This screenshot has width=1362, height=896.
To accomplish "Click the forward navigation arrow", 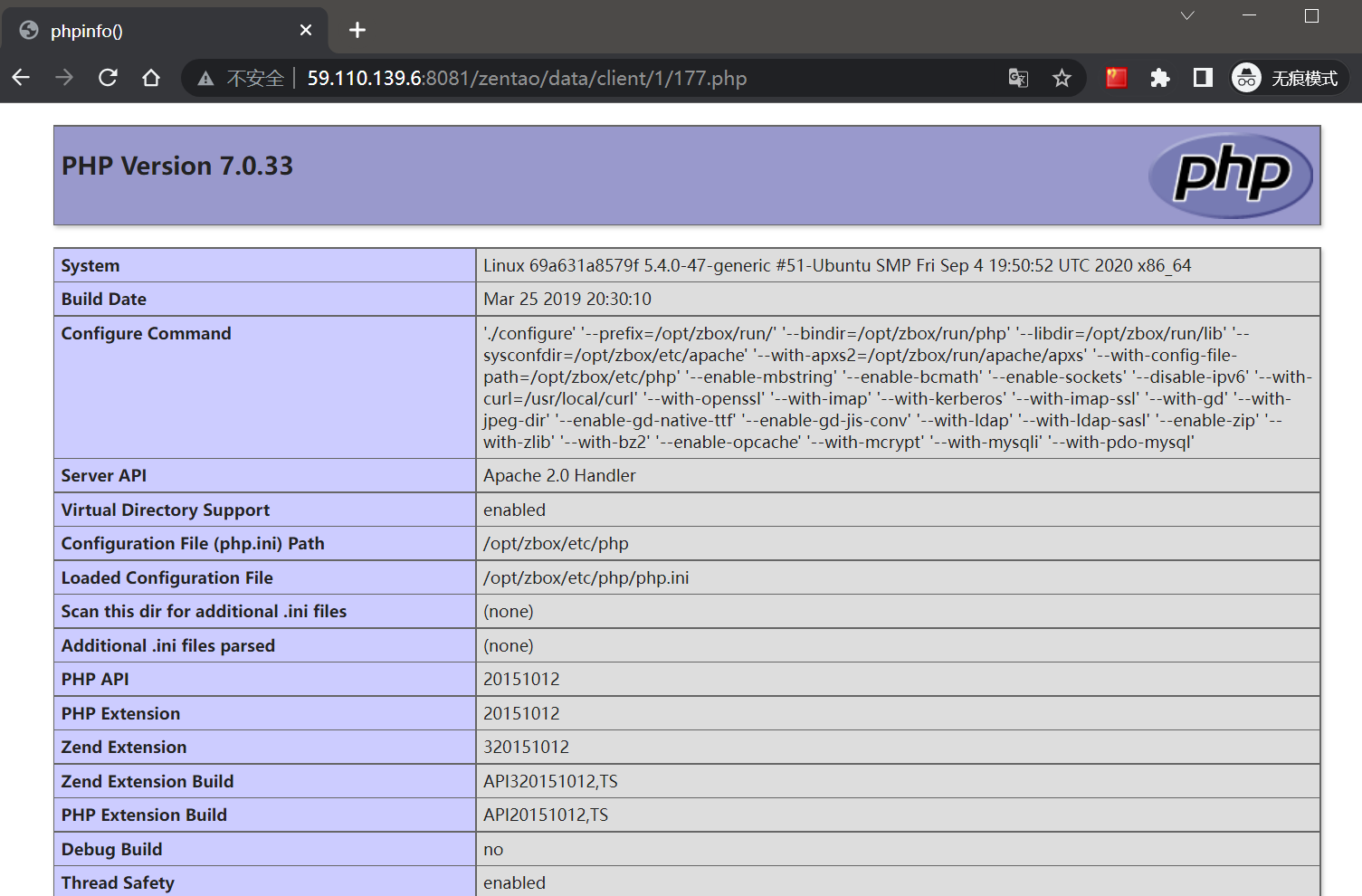I will (x=64, y=78).
